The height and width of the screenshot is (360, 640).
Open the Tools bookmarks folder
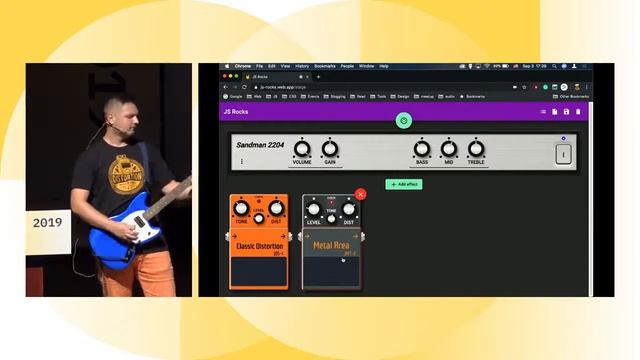pyautogui.click(x=378, y=97)
